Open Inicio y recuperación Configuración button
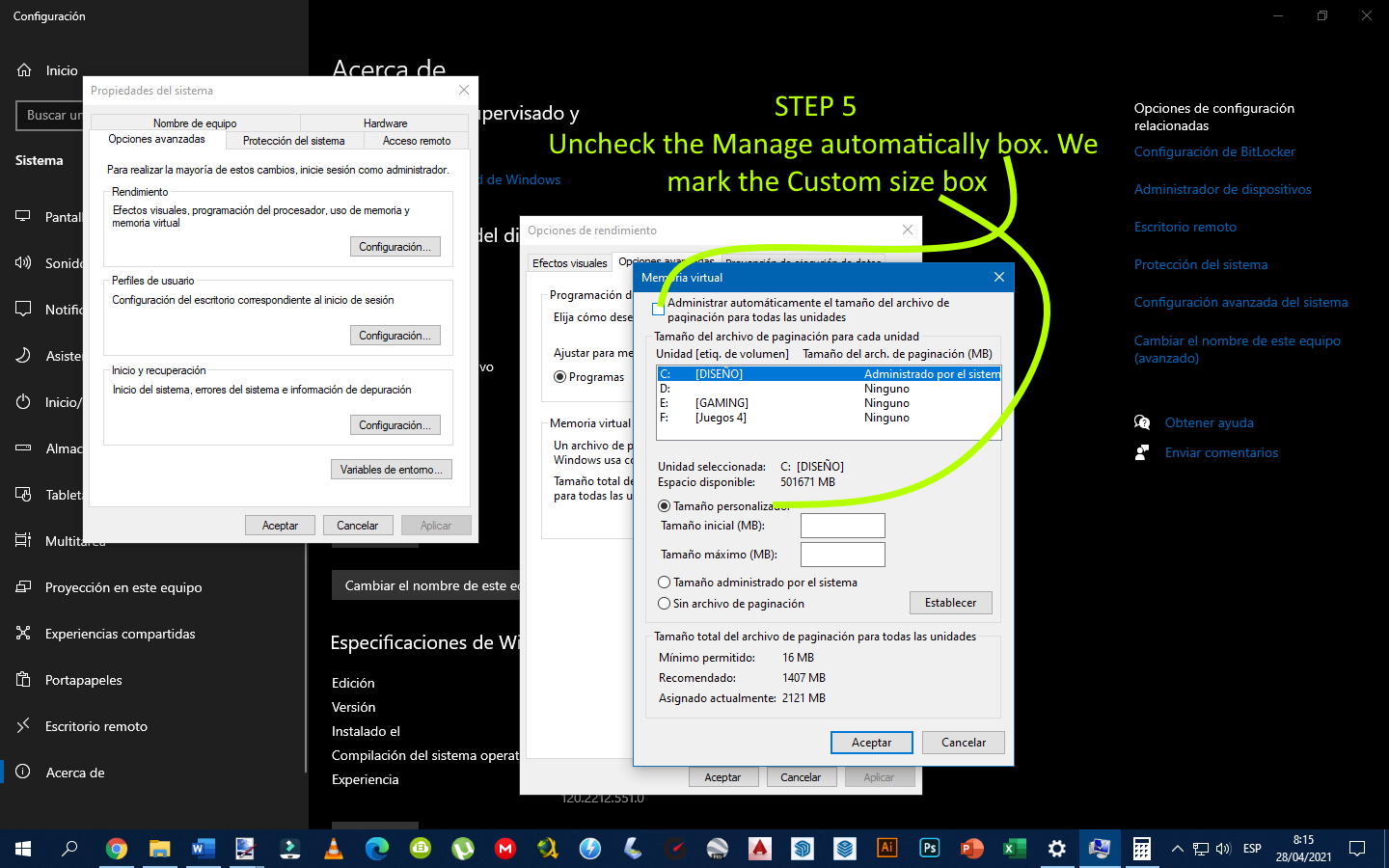This screenshot has width=1389, height=868. pos(395,425)
